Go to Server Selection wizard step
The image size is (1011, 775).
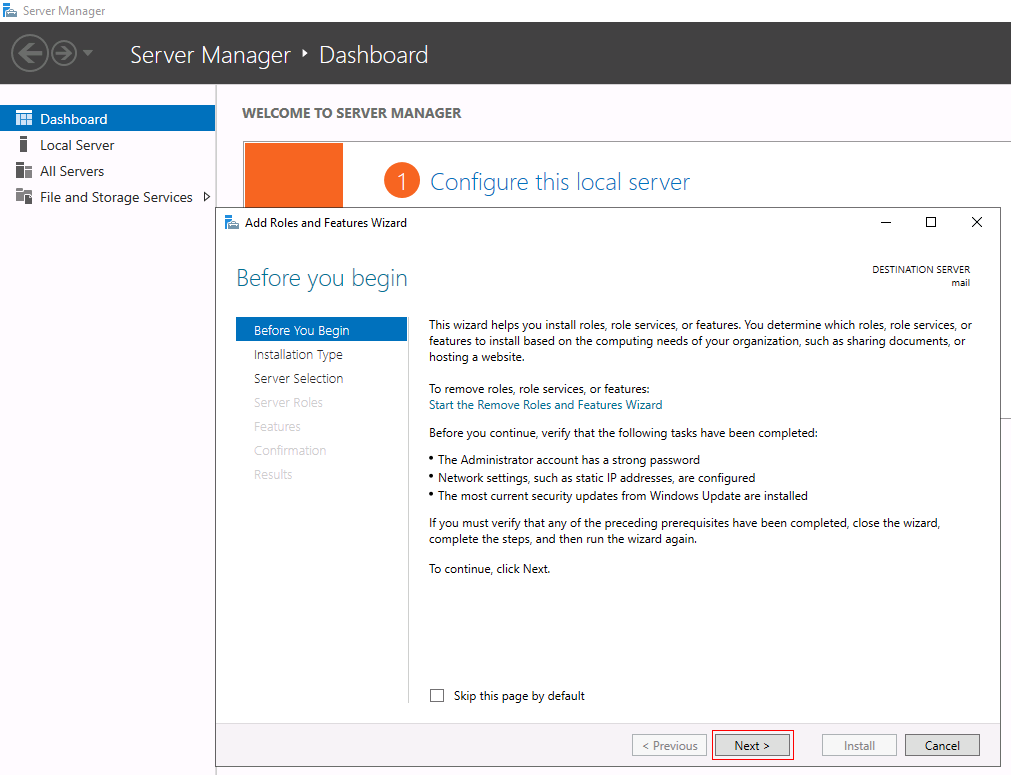299,378
